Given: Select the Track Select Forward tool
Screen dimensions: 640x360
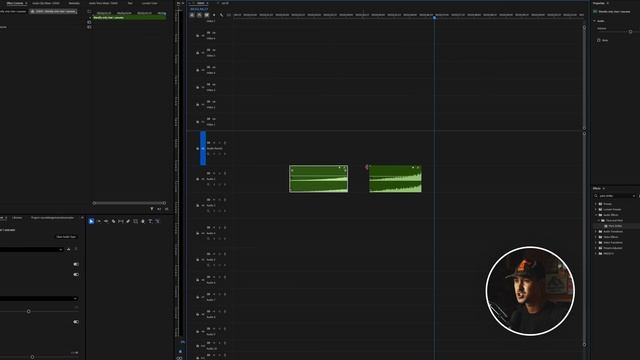Looking at the screenshot, I should pos(99,221).
